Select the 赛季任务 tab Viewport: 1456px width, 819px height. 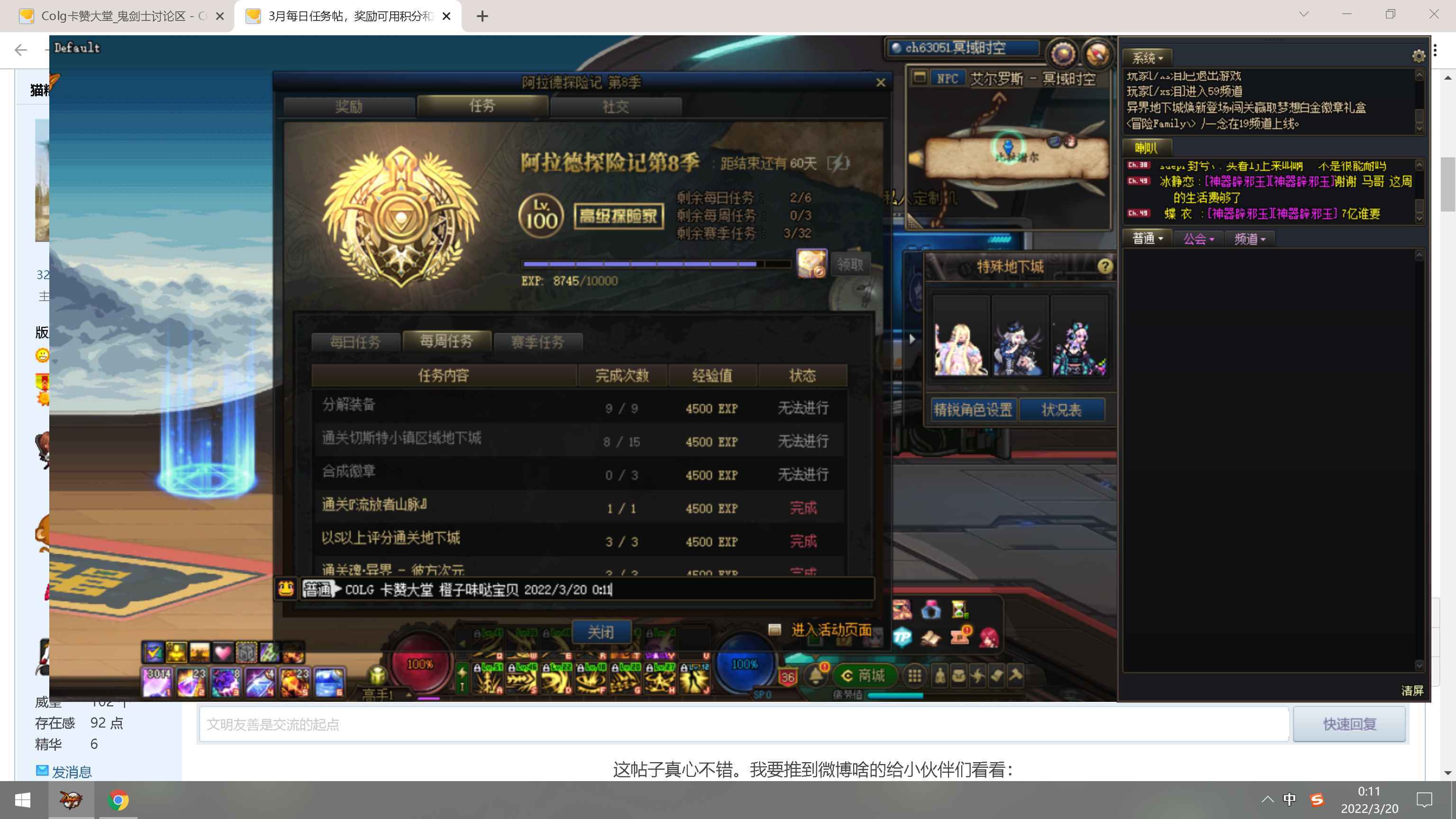pyautogui.click(x=537, y=342)
